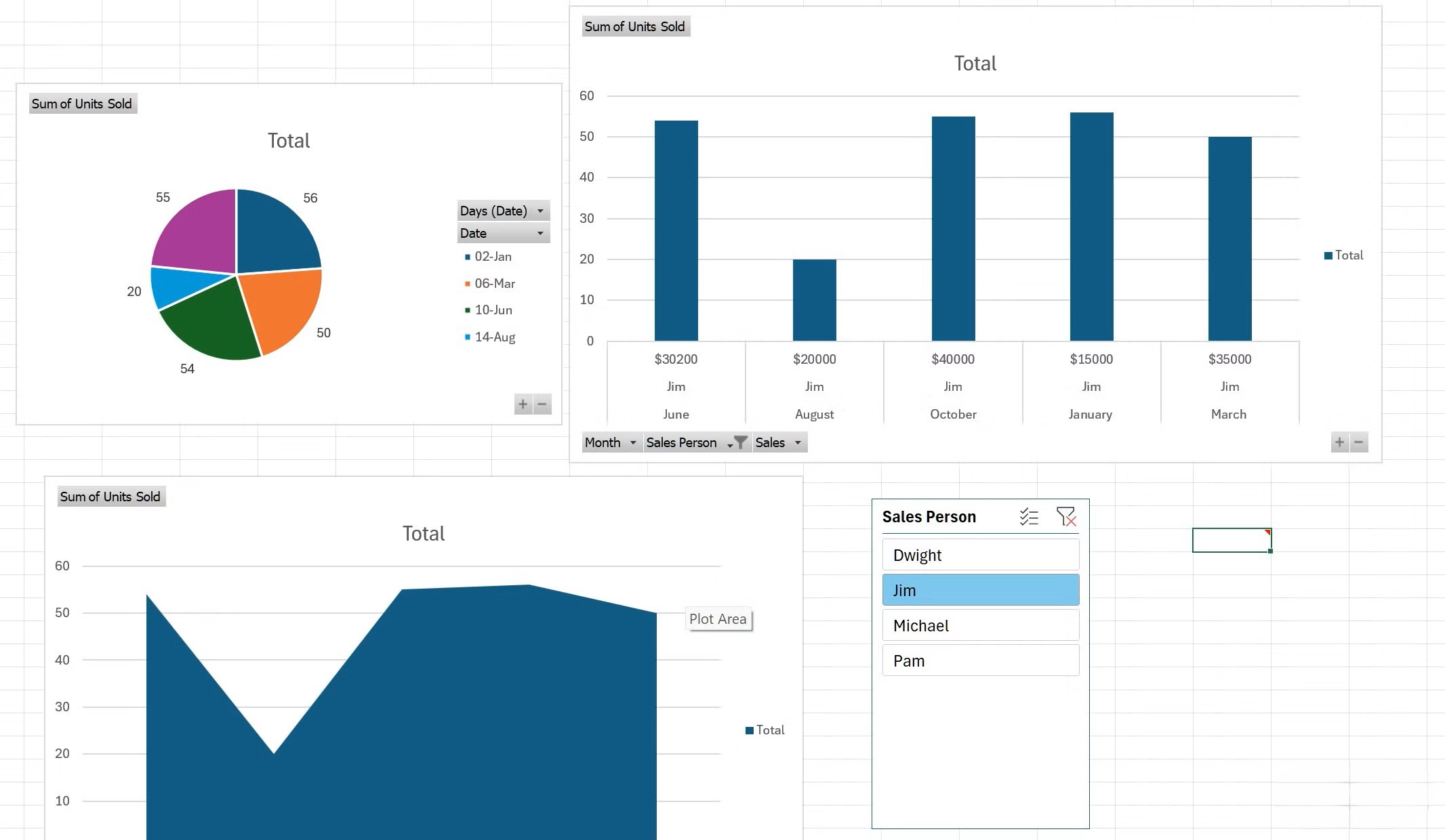Select Pam in the Sales Person slicer
Screen dimensions: 1445x840
pos(980,660)
